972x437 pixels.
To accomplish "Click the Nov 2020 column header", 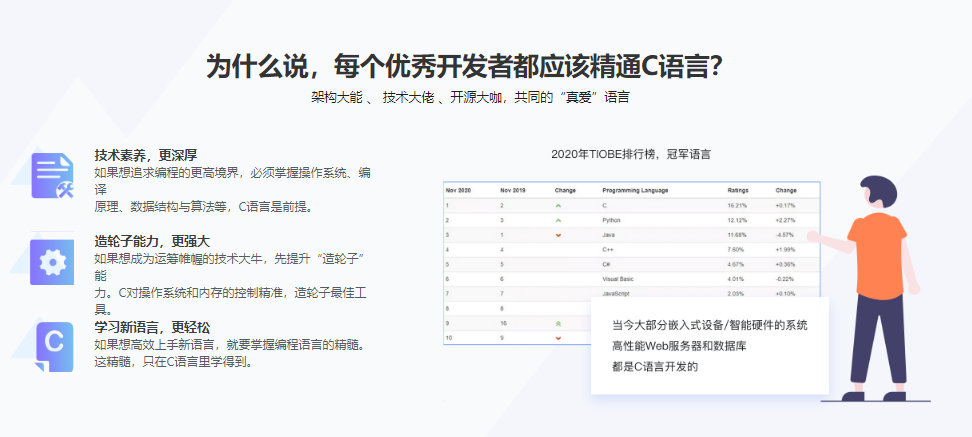I will point(459,190).
